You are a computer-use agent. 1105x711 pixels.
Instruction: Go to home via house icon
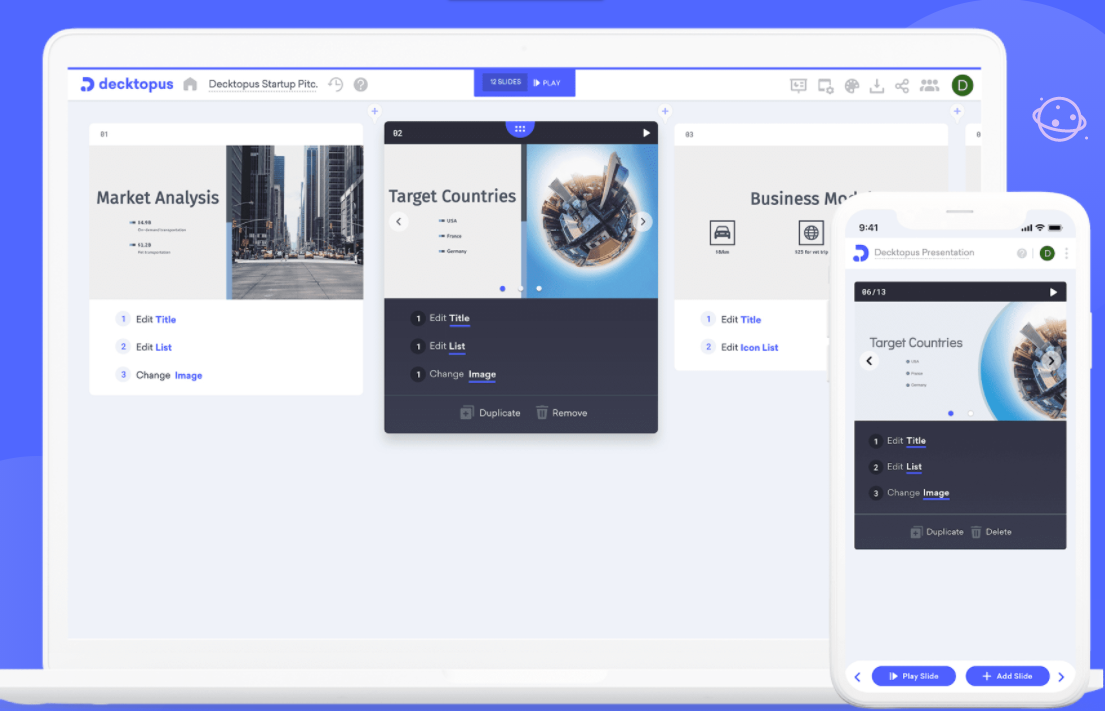point(190,84)
